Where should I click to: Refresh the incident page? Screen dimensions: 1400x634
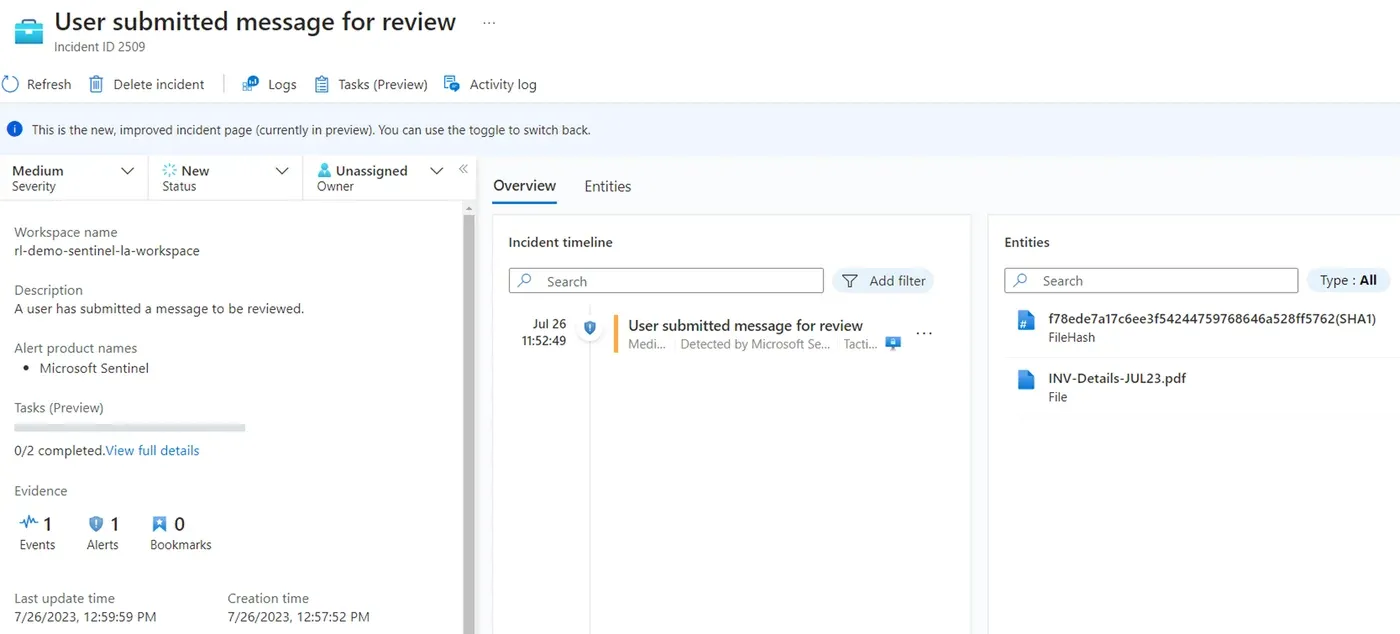pos(37,84)
